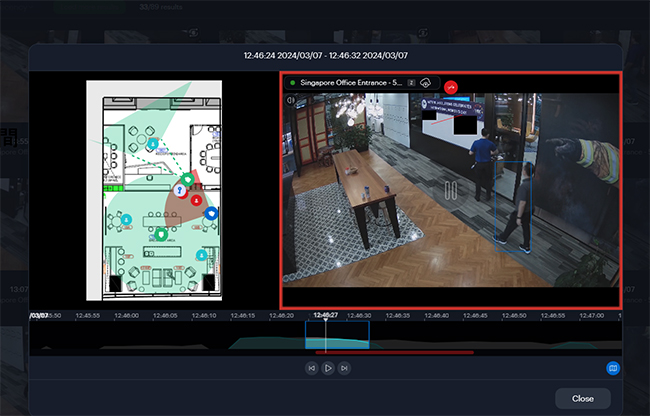This screenshot has width=650, height=416.
Task: Pause the video using center pause overlay
Action: [x=451, y=189]
